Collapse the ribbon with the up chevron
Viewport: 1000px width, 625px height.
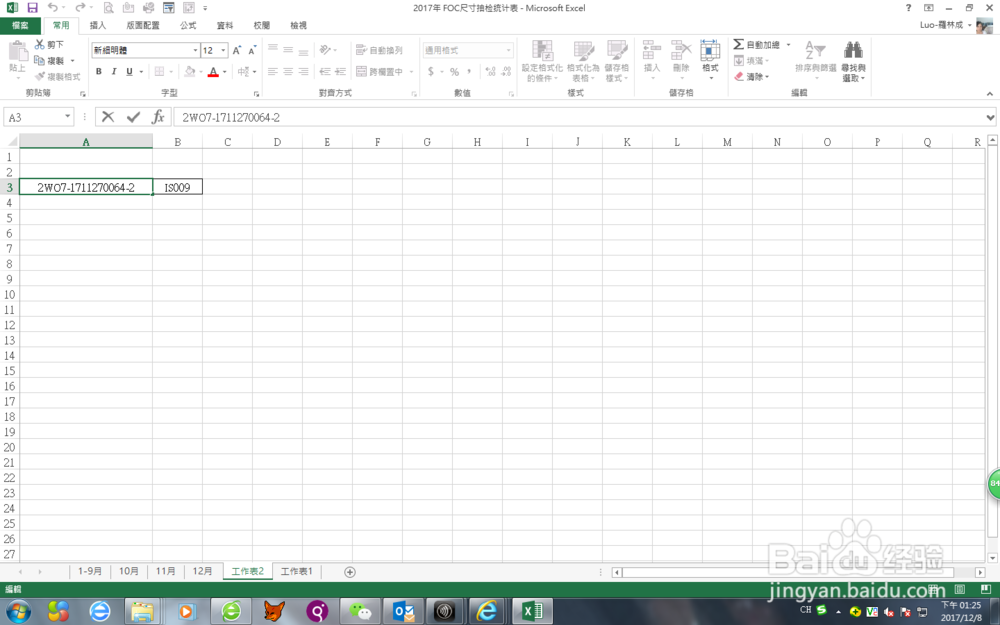tap(989, 94)
